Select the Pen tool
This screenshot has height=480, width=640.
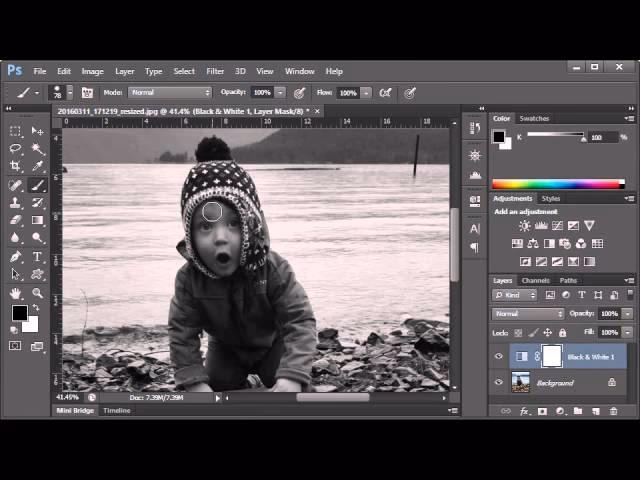[15, 257]
